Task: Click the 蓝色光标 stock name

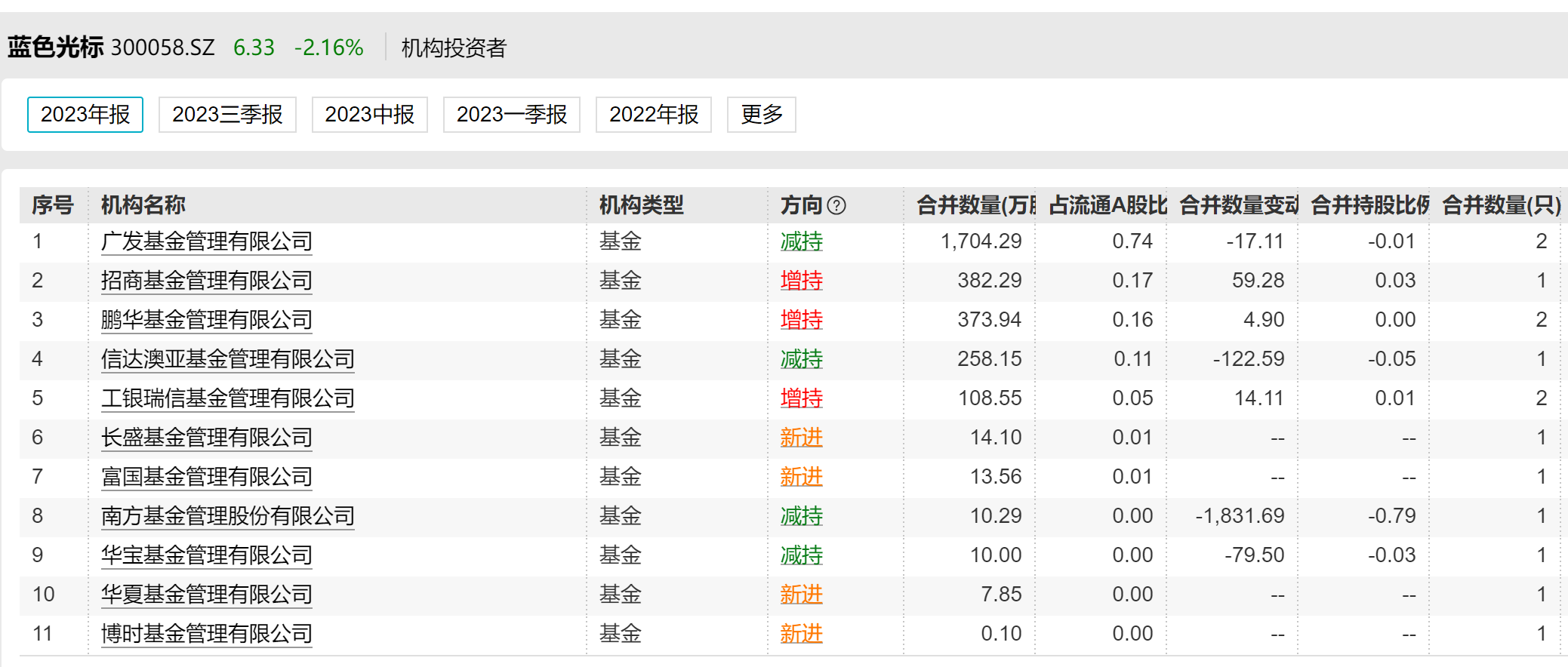Action: tap(56, 48)
